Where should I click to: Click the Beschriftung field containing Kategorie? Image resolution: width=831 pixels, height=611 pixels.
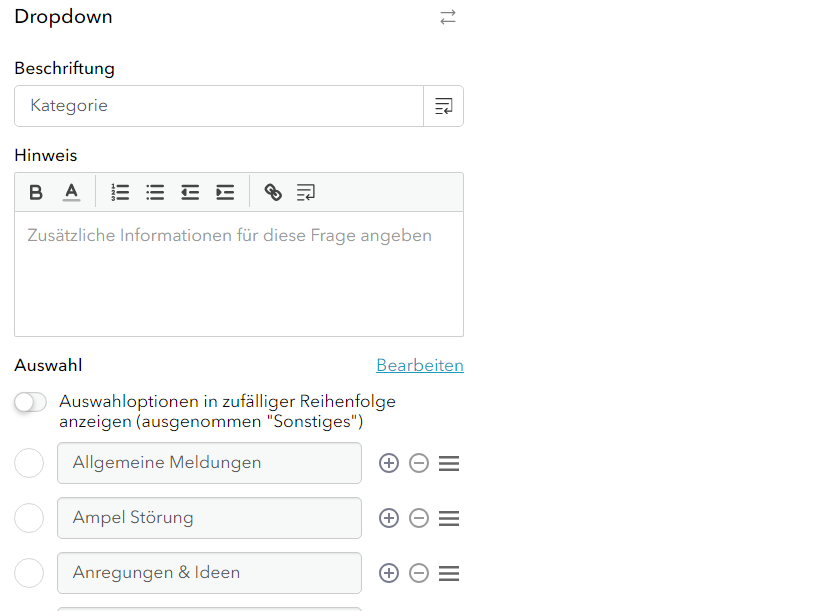[219, 106]
